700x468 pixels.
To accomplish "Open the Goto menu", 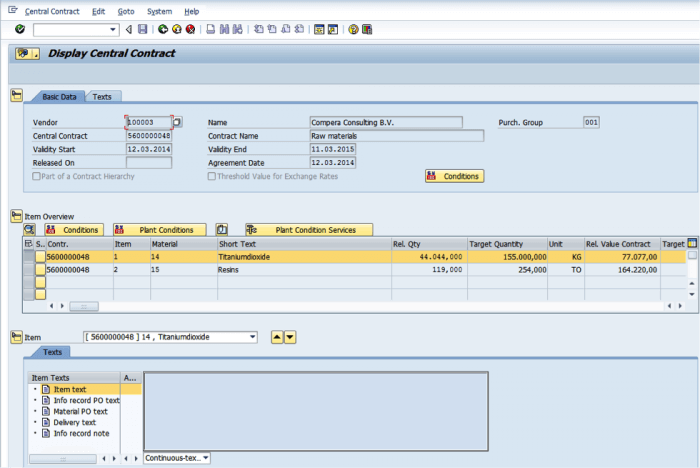I will click(126, 11).
